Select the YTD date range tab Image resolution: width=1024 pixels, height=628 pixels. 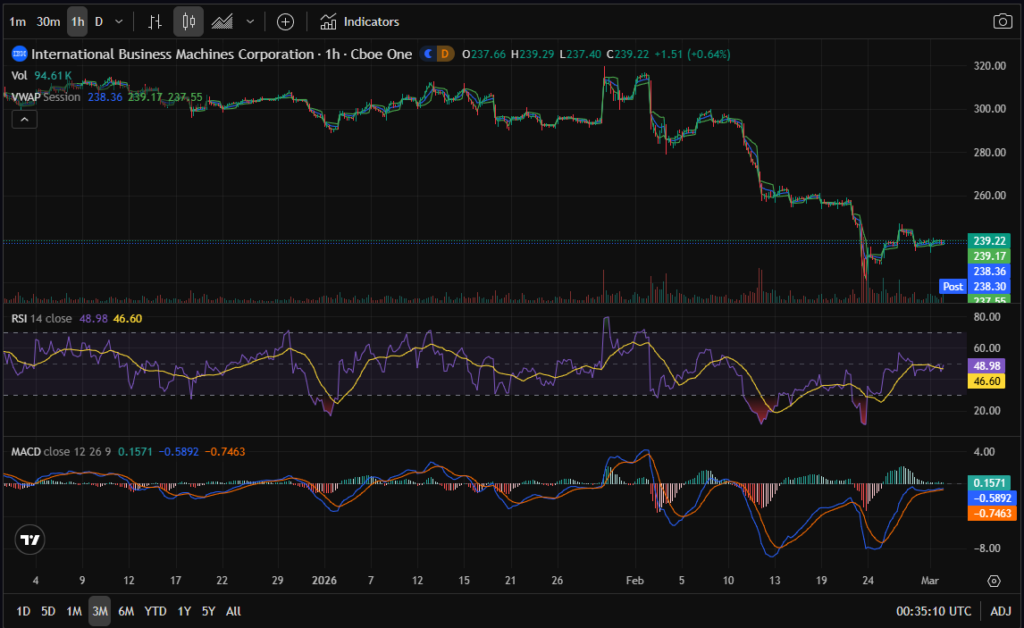(155, 611)
